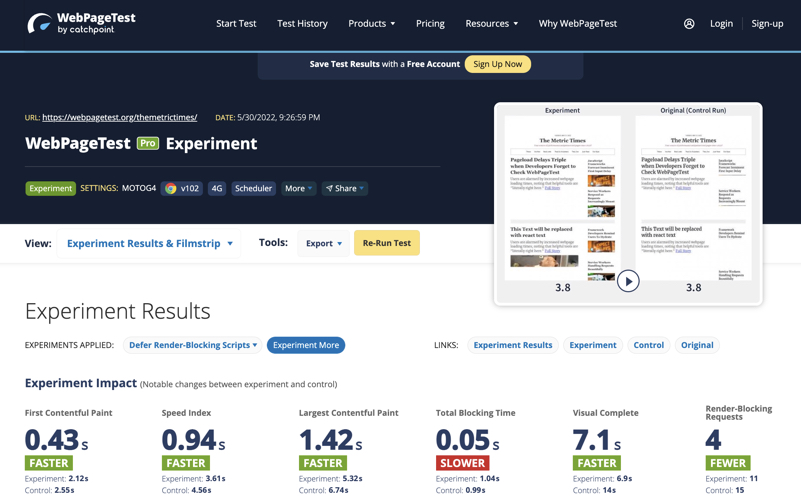Expand Defer Render-Blocking Scripts experiment

pos(193,345)
